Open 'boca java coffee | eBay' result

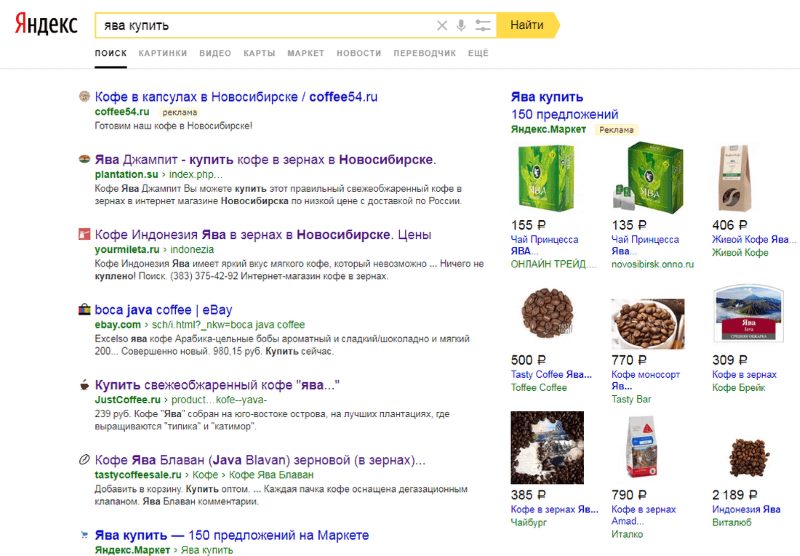163,309
